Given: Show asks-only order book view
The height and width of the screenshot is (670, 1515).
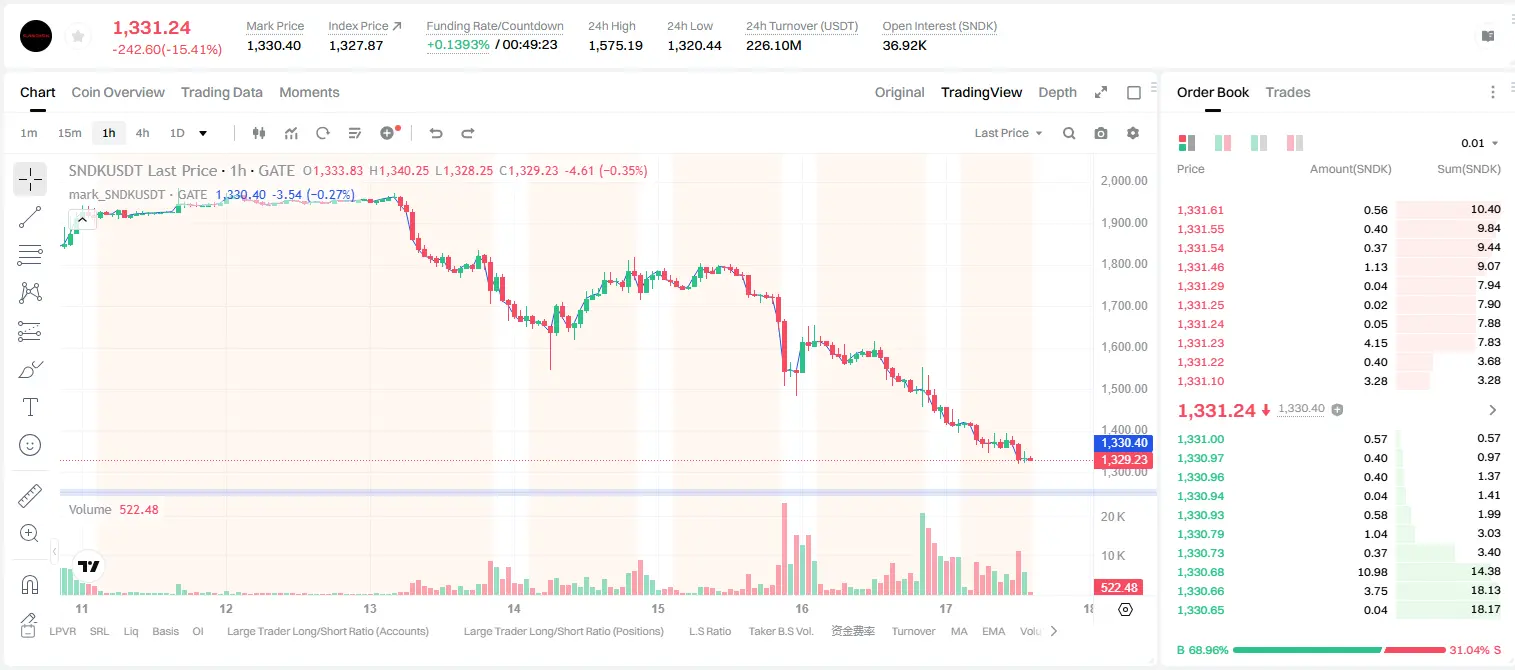Looking at the screenshot, I should click(x=1295, y=143).
